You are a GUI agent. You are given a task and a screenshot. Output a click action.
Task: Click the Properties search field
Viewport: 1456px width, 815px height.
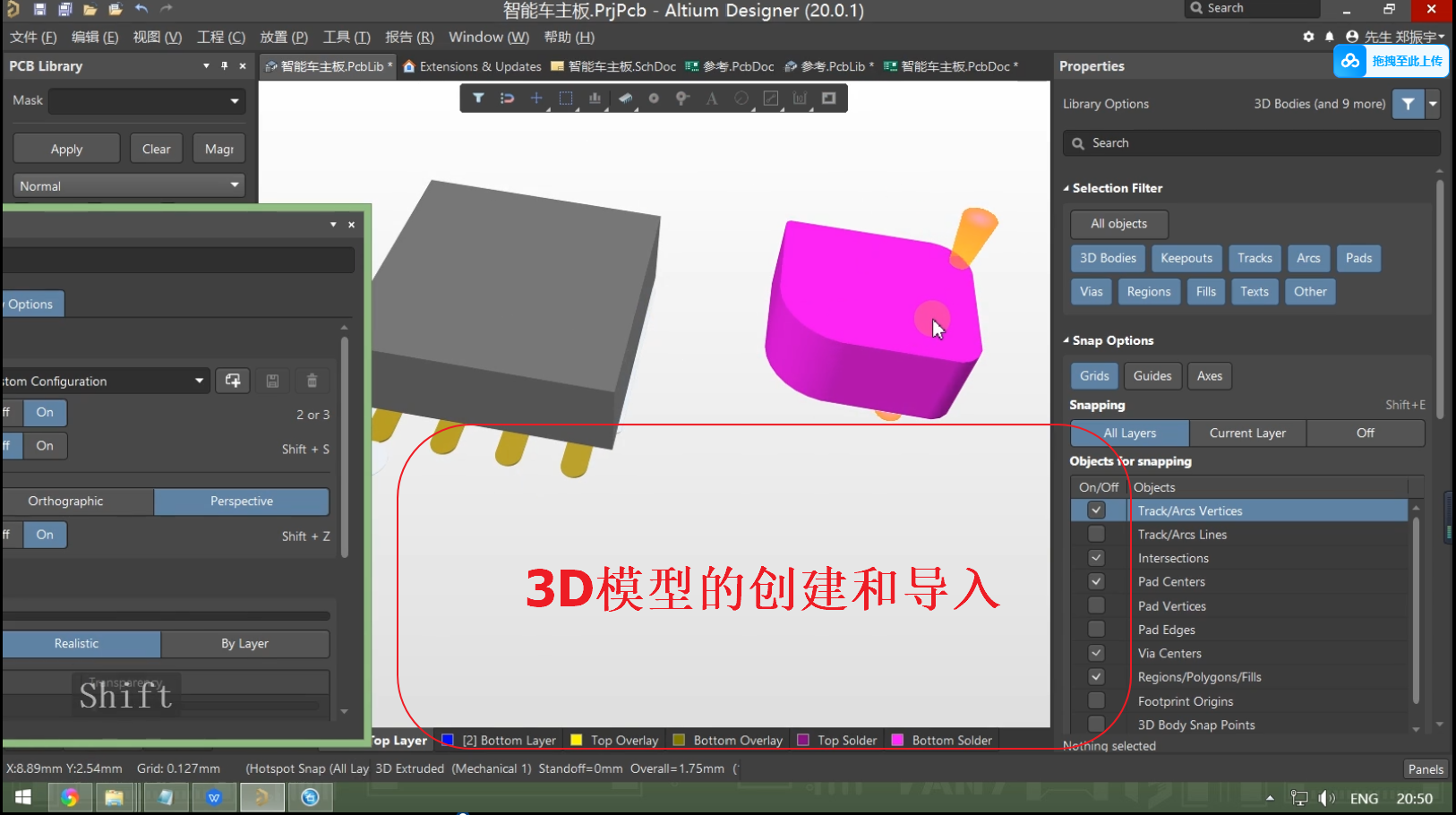point(1254,143)
